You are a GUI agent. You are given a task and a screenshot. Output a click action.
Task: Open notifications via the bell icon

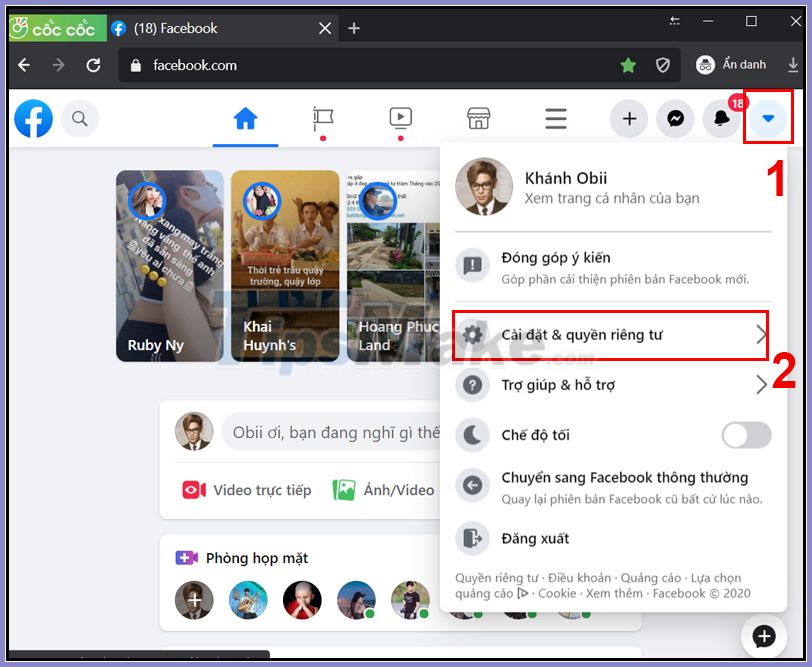pos(722,118)
